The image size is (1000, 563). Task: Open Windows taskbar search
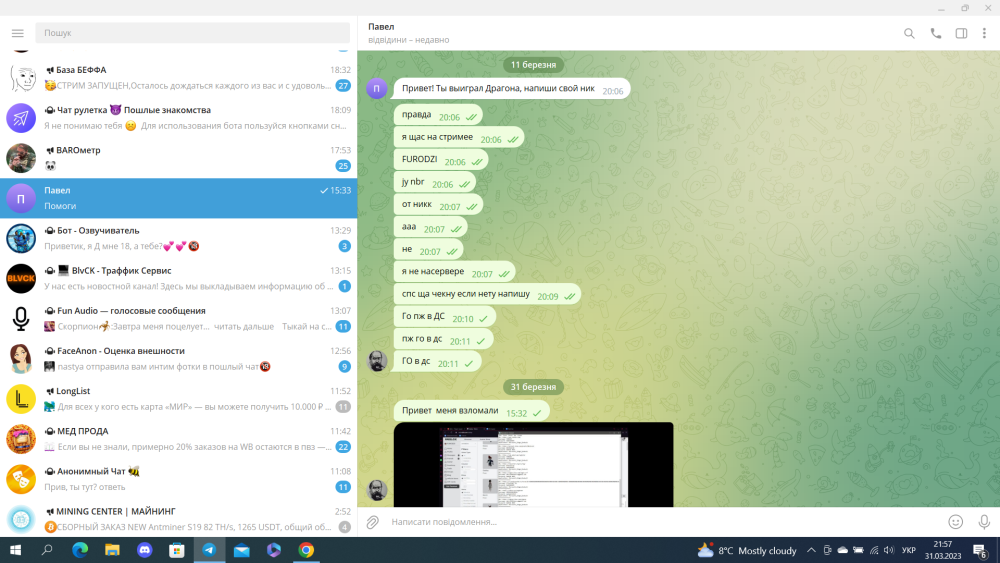click(47, 550)
